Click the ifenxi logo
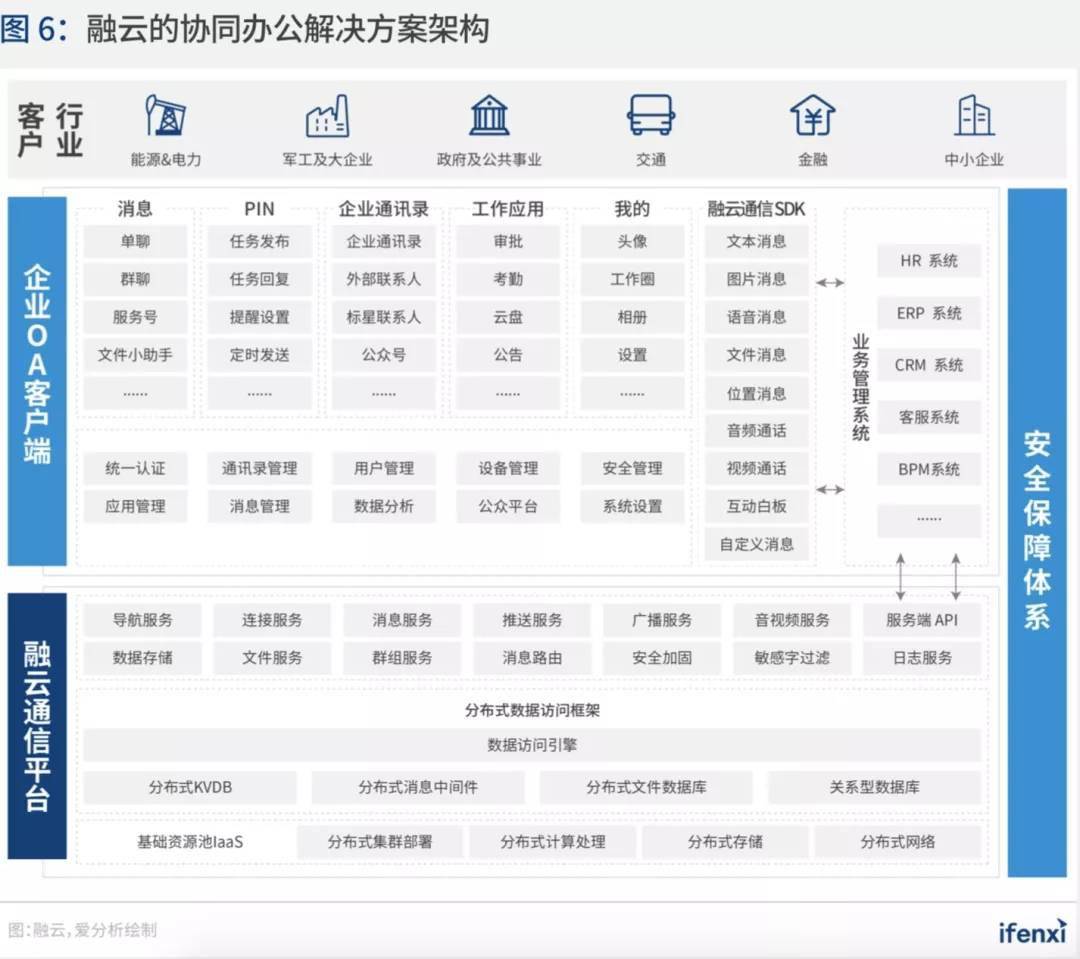The width and height of the screenshot is (1080, 959). [x=1032, y=931]
